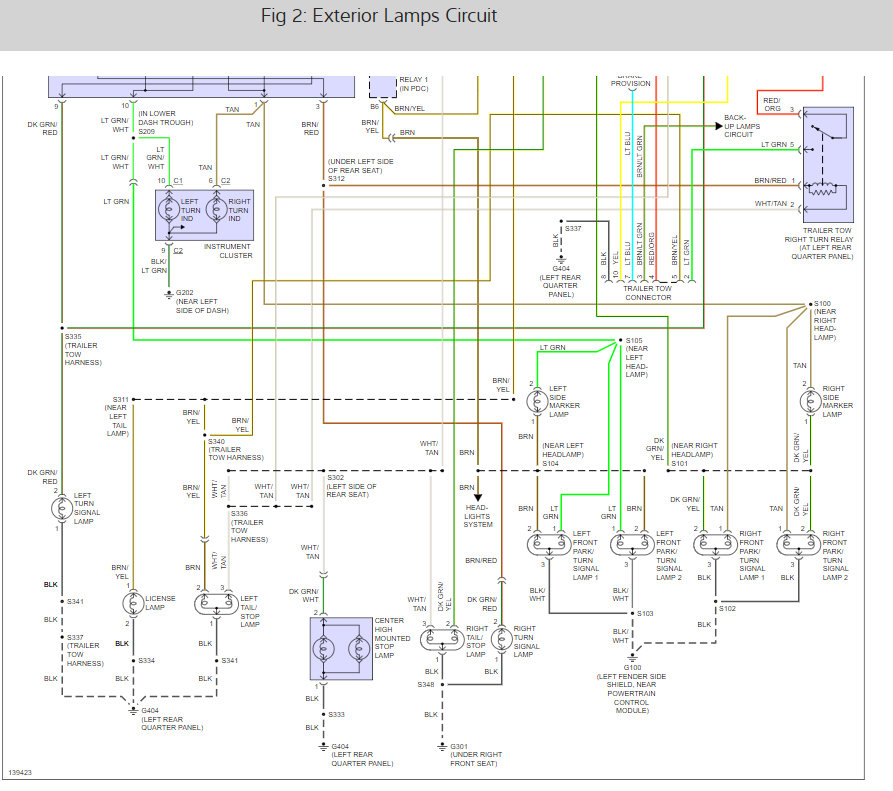Click the 'LT GRN 5' relay pin label
Viewport: 893px width, 791px height.
777,145
